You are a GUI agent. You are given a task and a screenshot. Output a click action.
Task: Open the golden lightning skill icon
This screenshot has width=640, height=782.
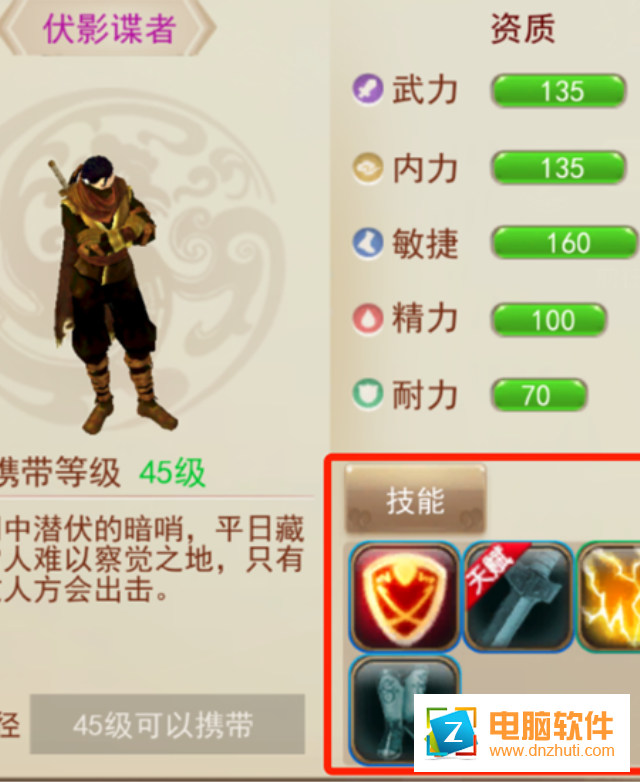click(x=609, y=596)
